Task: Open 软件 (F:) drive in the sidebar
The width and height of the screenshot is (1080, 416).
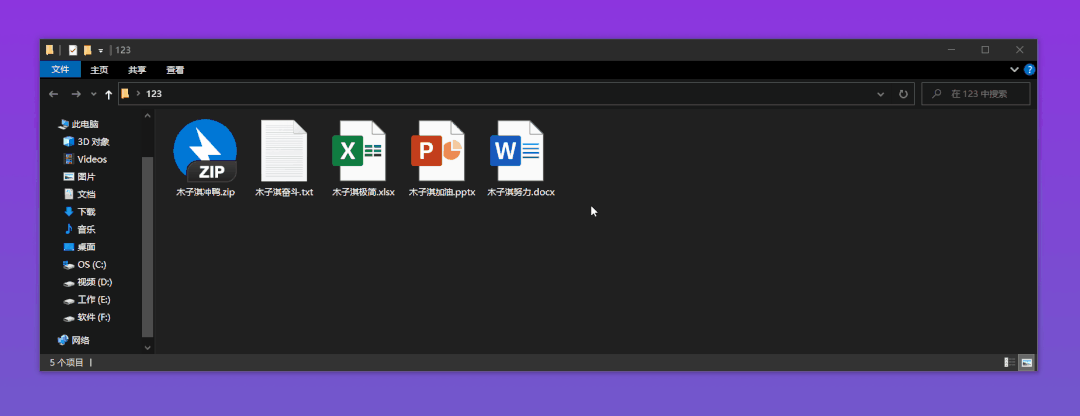Action: (87, 317)
